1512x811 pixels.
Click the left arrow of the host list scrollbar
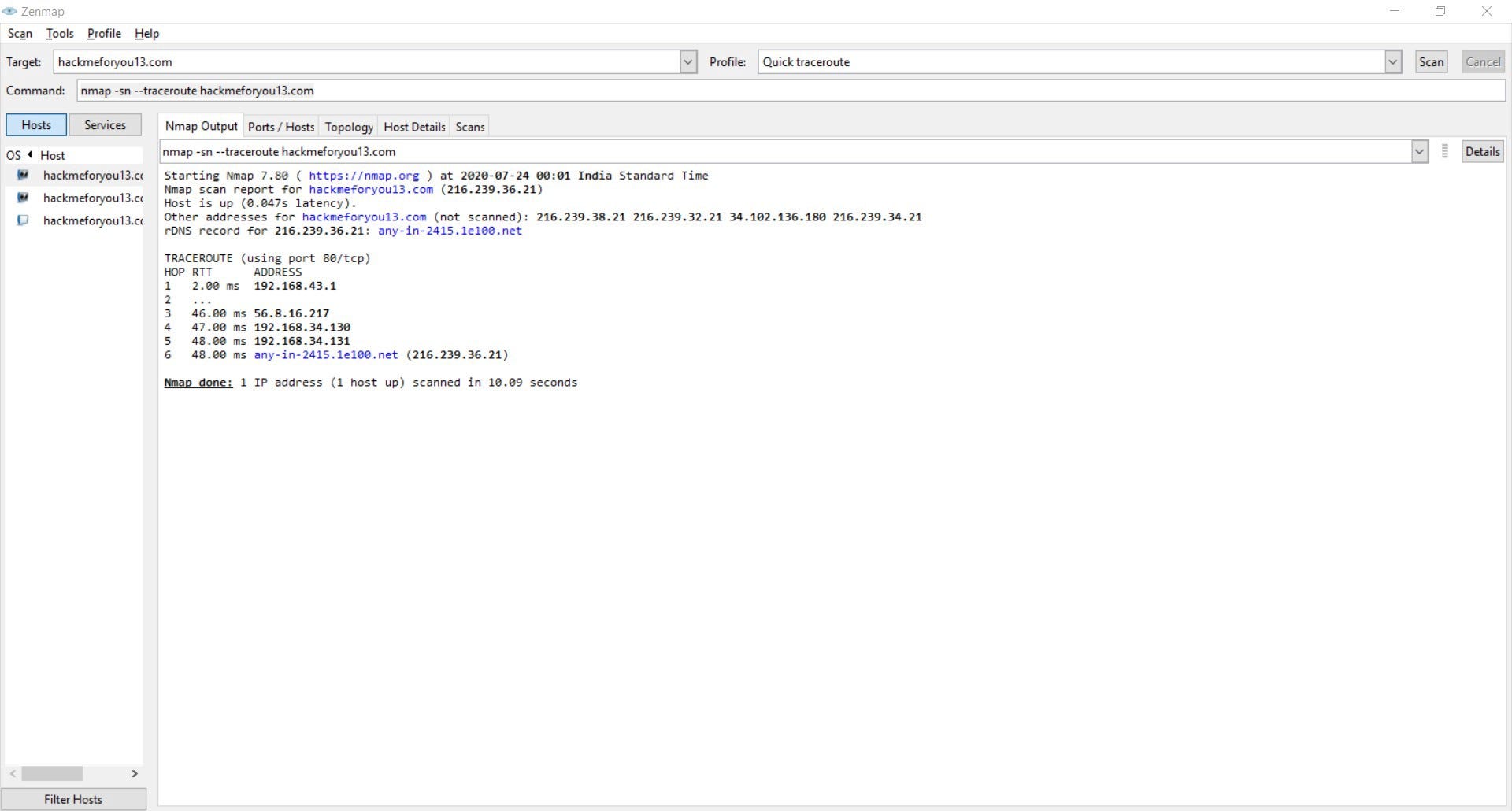click(x=13, y=774)
